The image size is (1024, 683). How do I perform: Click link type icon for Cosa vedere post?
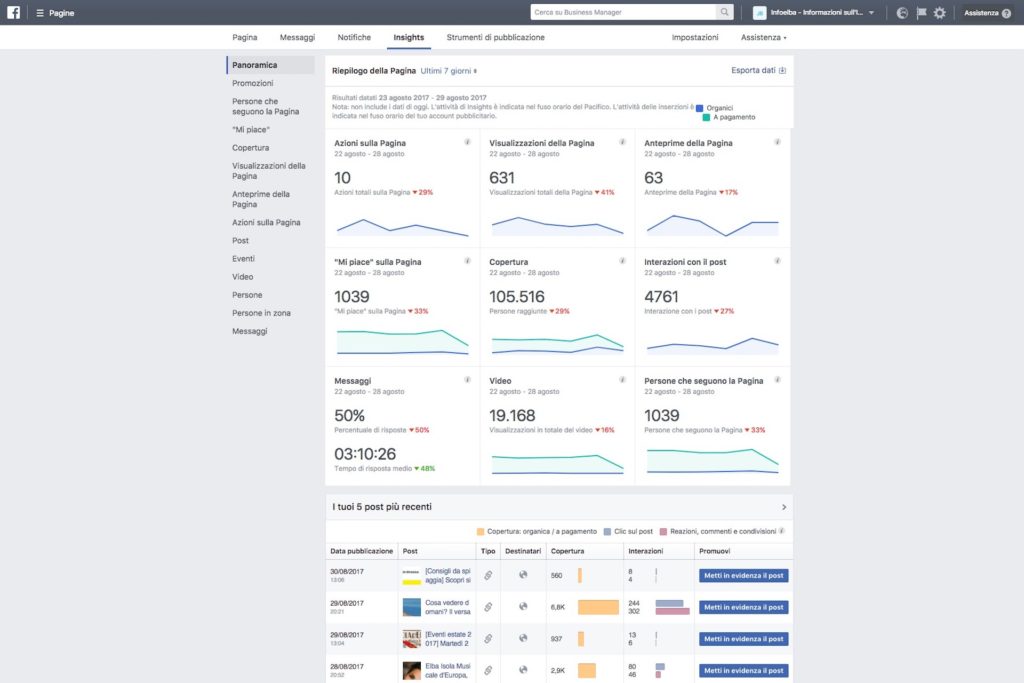coord(488,607)
